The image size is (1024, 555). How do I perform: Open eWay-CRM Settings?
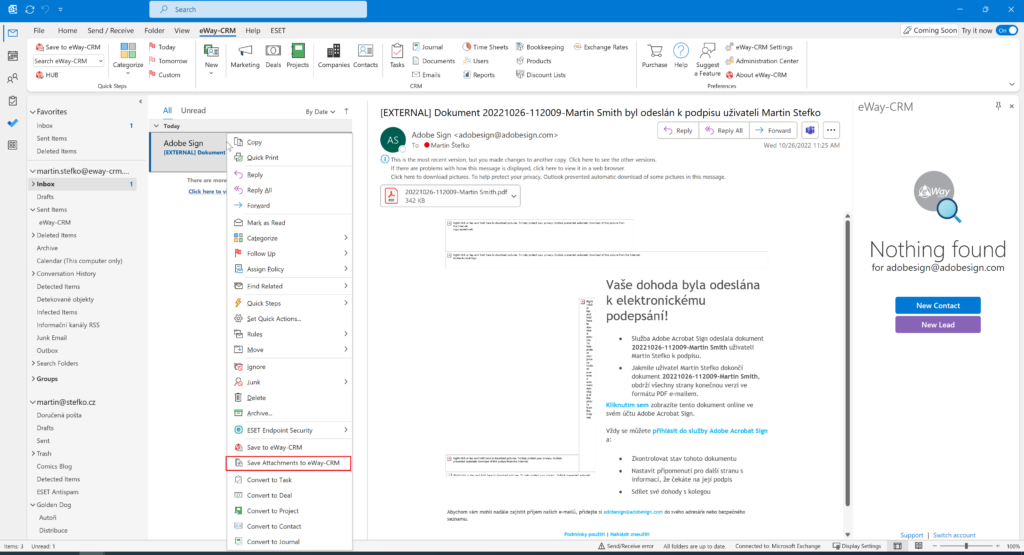759,47
